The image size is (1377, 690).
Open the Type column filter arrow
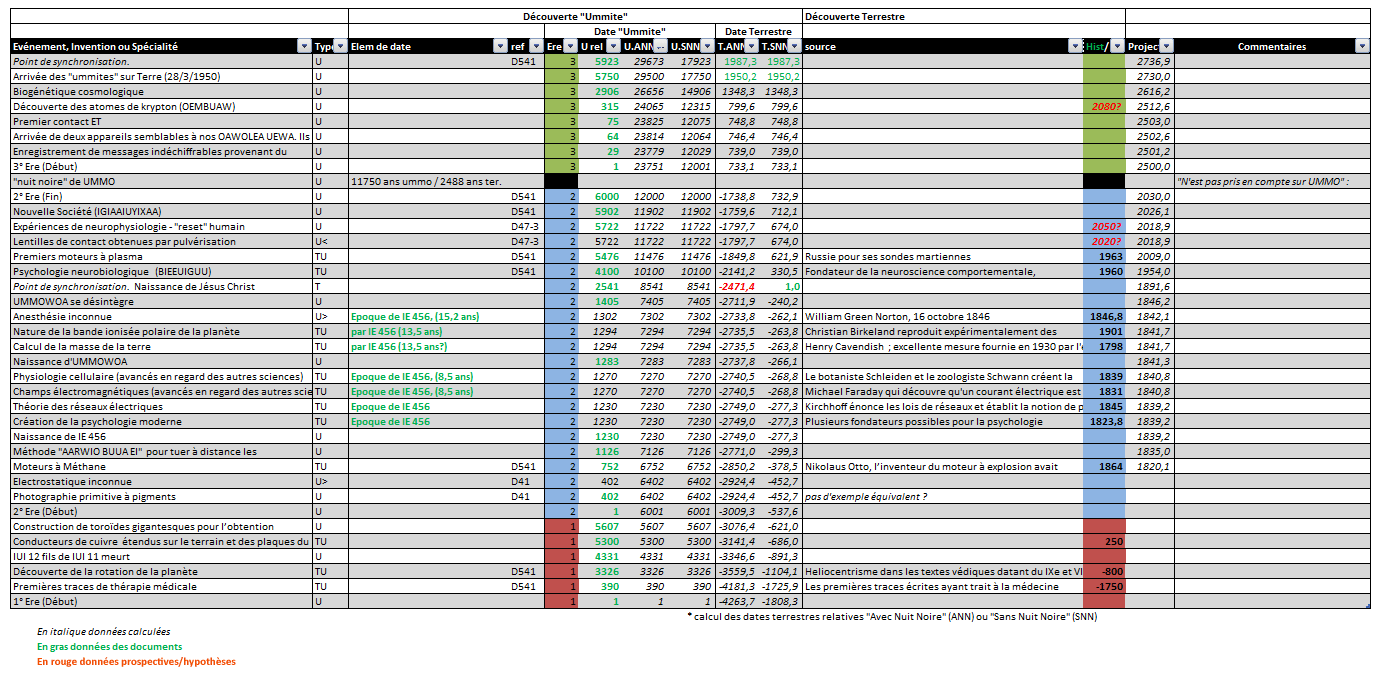339,47
